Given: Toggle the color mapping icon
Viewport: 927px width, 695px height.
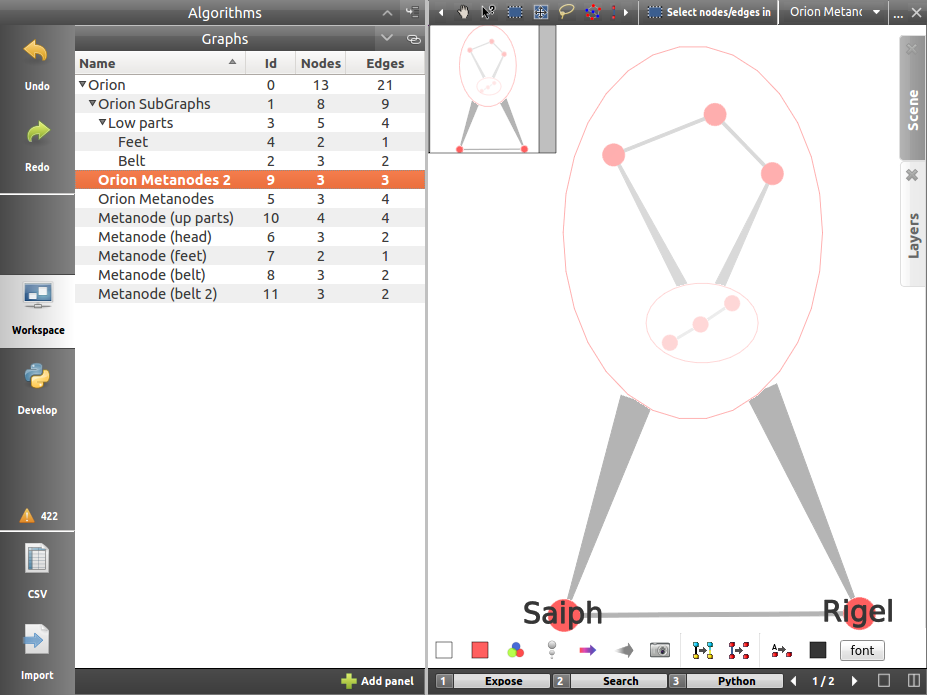Looking at the screenshot, I should click(515, 650).
